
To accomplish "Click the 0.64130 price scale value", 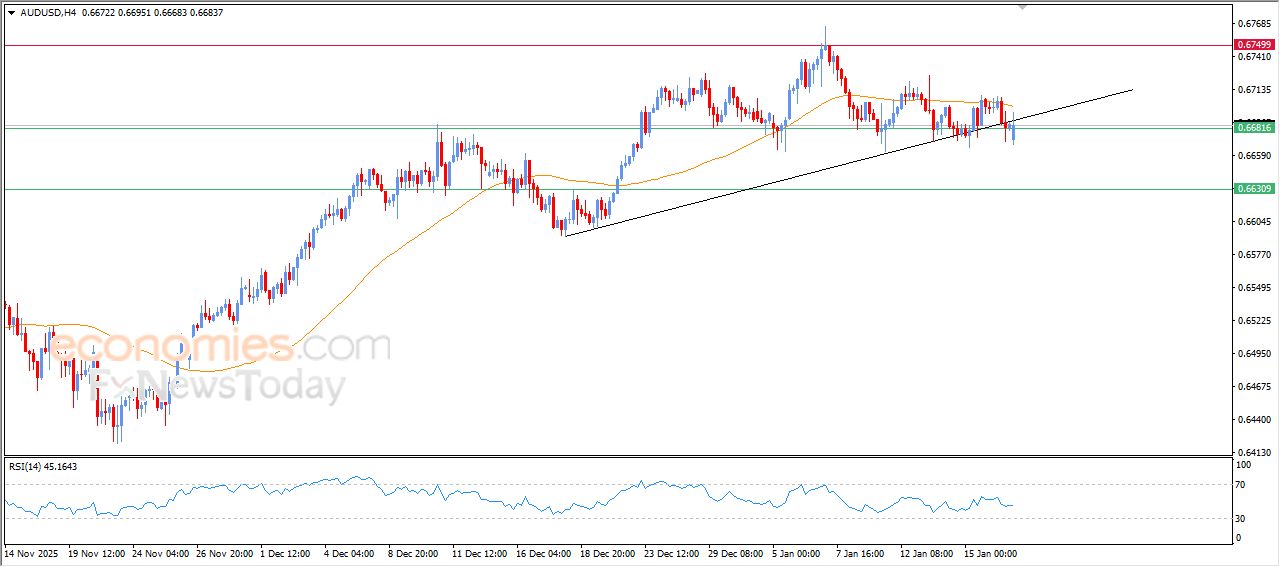I will 1253,453.
